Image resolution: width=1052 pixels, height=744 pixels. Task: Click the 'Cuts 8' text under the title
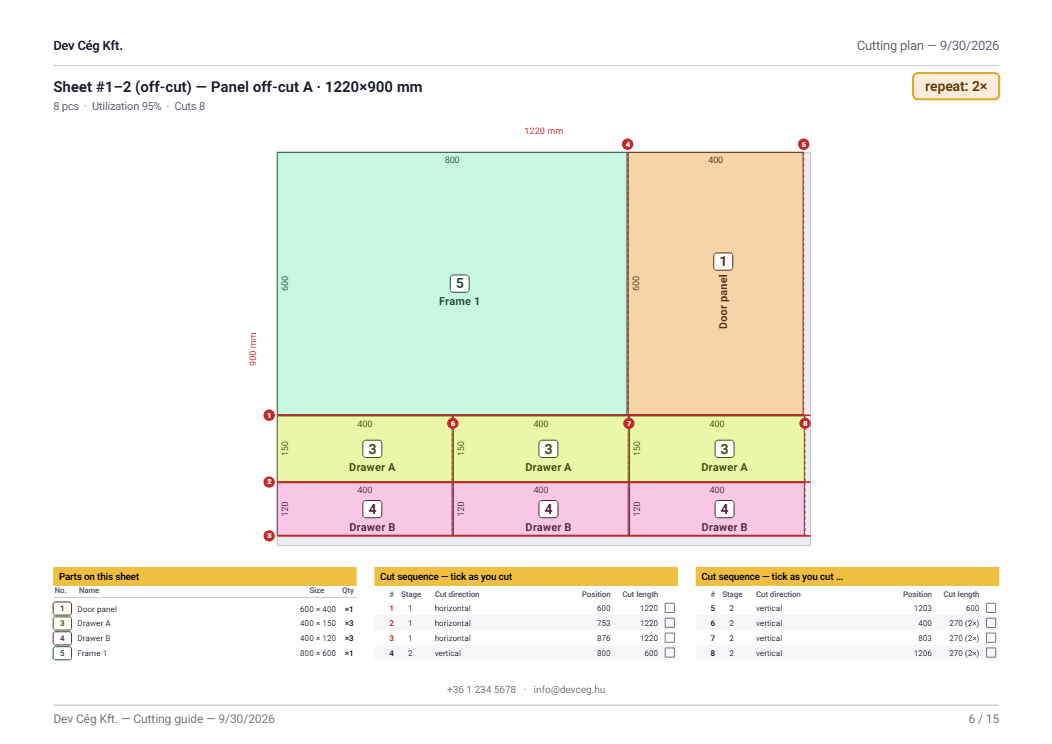click(x=189, y=106)
